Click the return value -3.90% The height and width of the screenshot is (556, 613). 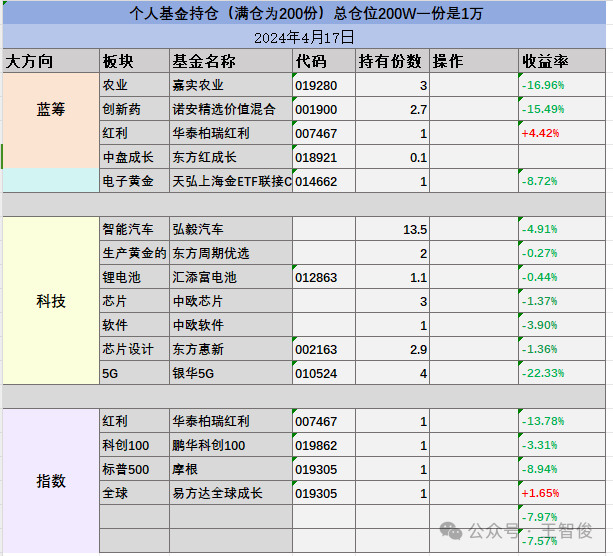(x=562, y=325)
